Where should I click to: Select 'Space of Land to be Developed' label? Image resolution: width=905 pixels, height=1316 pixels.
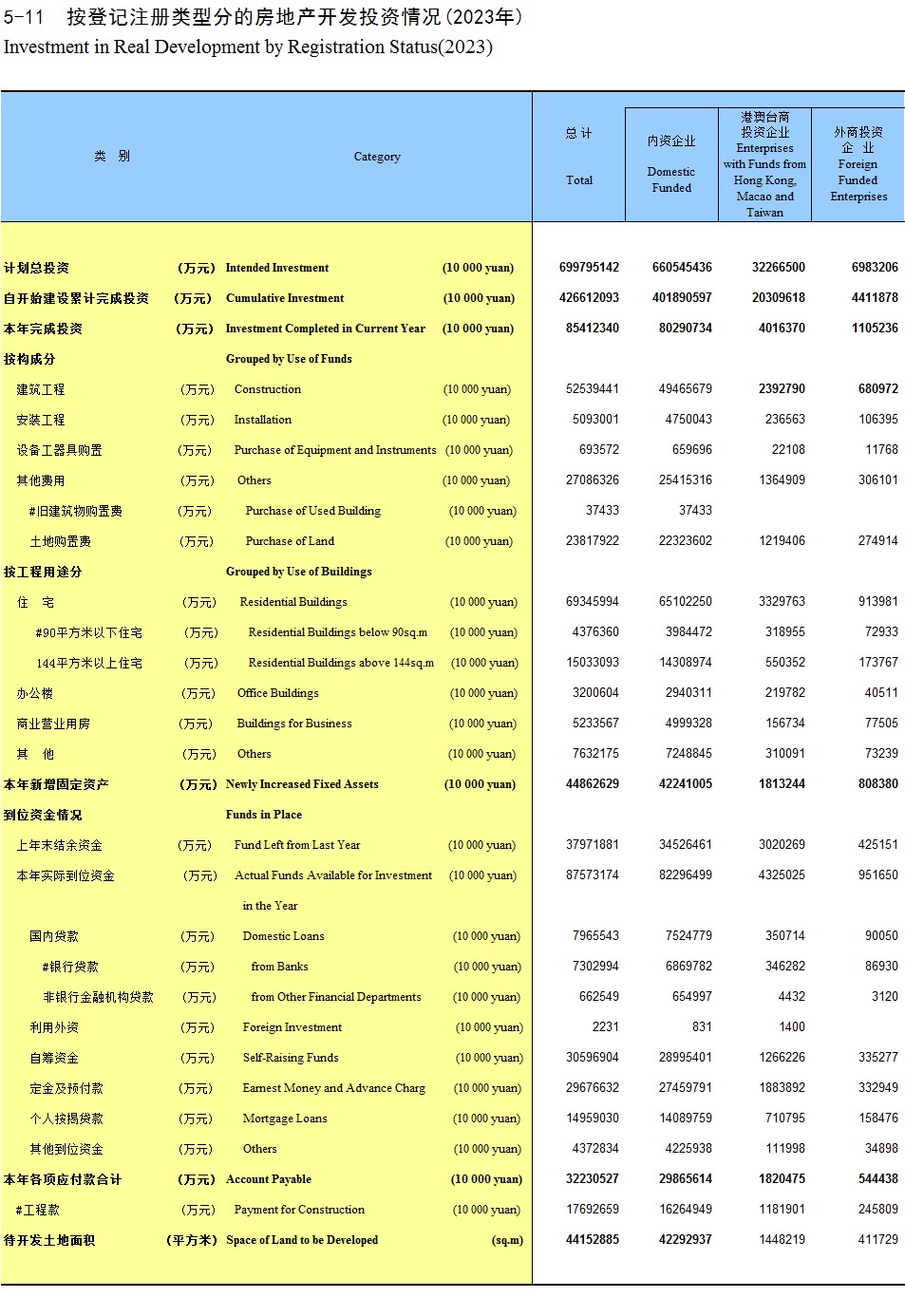pos(302,1240)
